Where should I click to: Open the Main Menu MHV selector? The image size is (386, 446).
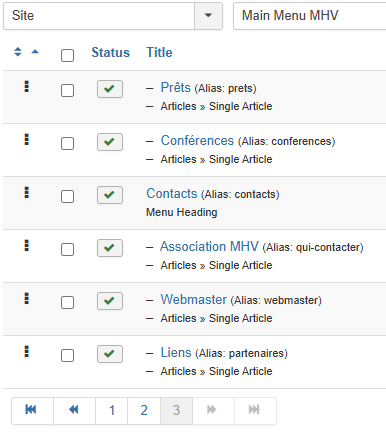click(310, 16)
